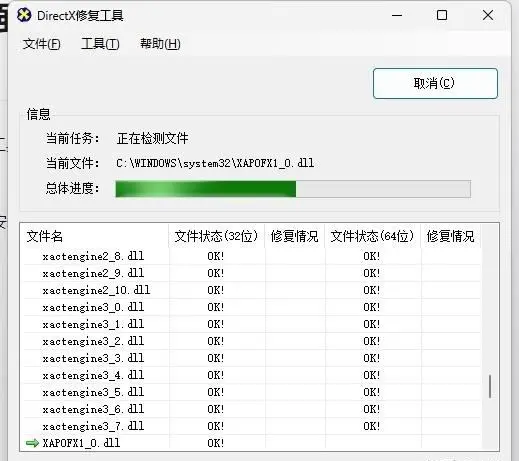Select the xactengine3_3.dll row
The width and height of the screenshot is (519, 461).
pyautogui.click(x=252, y=358)
